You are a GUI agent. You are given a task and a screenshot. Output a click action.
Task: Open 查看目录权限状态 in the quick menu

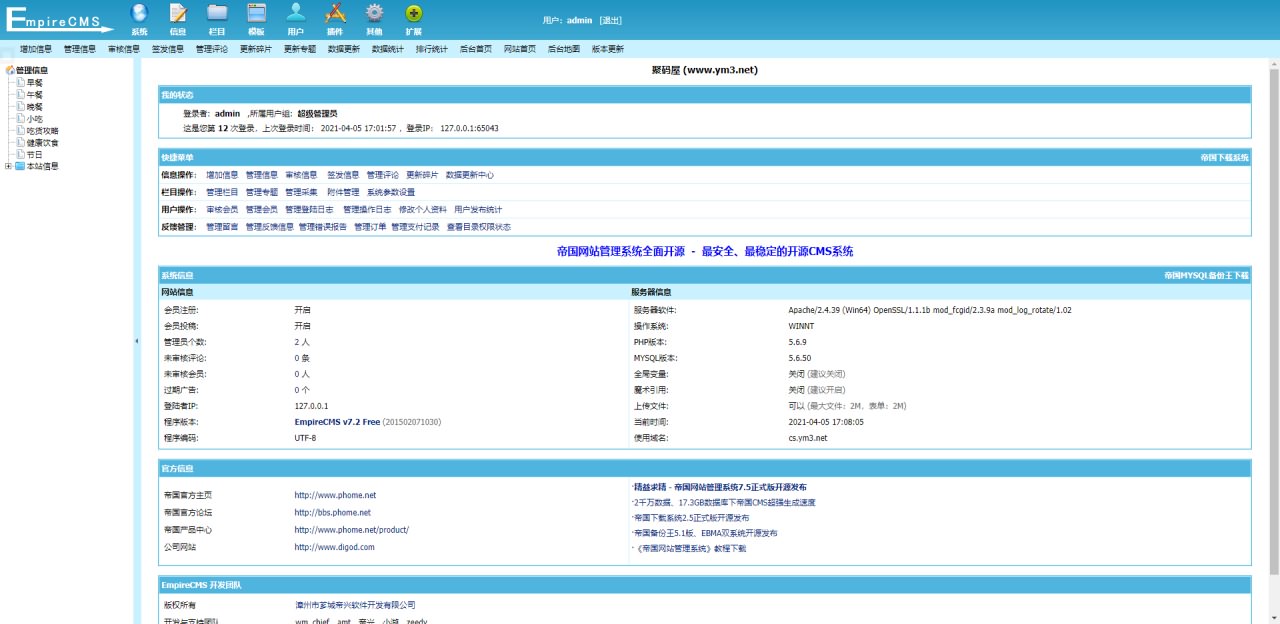tap(478, 227)
